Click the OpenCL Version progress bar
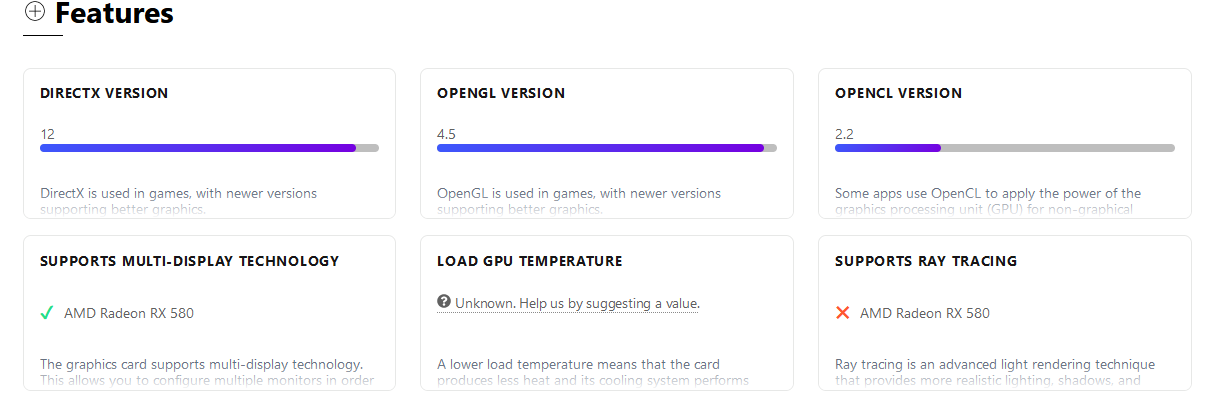Screen dimensions: 1206x403 pos(1004,148)
